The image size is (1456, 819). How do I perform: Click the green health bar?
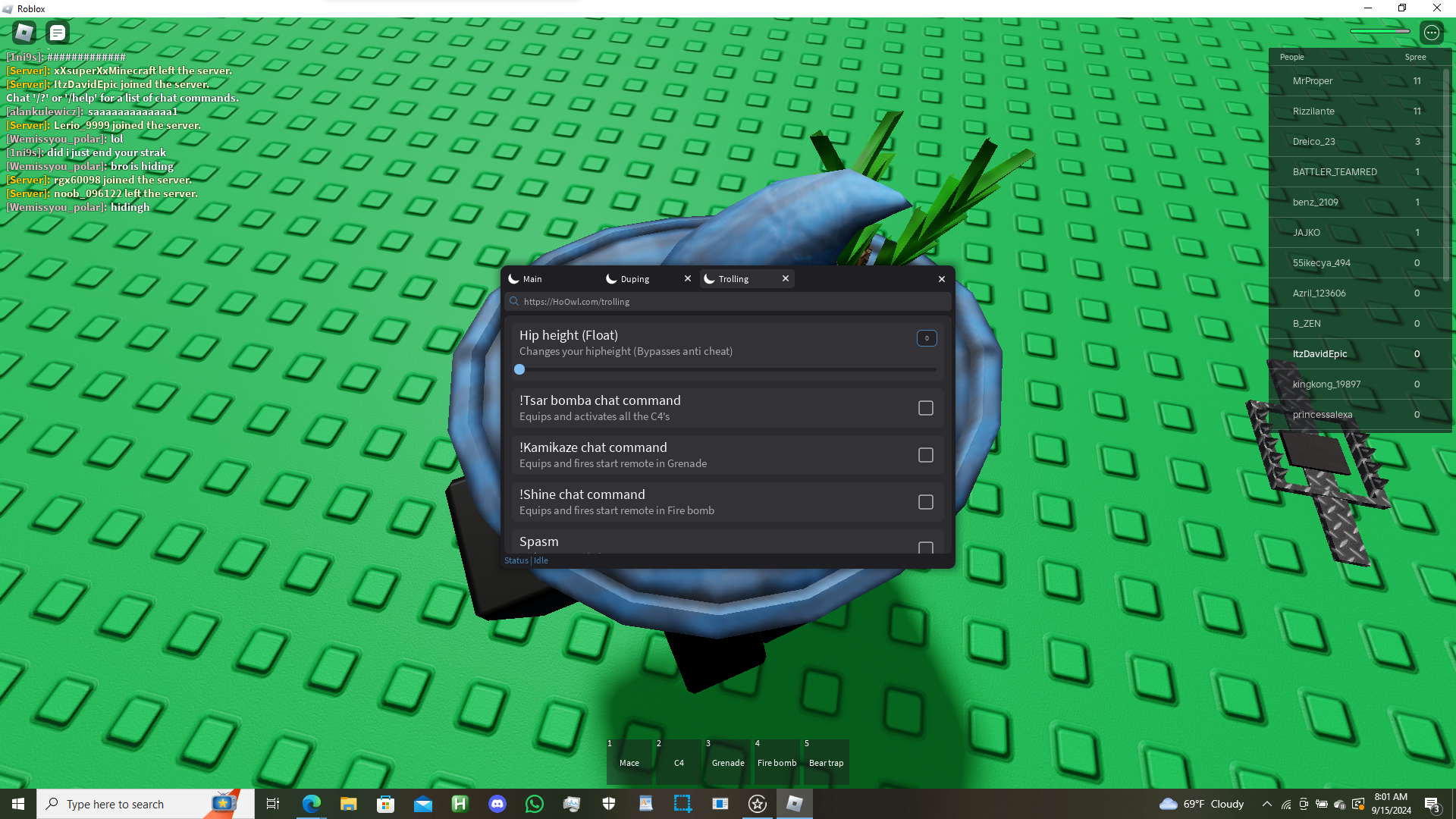tap(1380, 31)
